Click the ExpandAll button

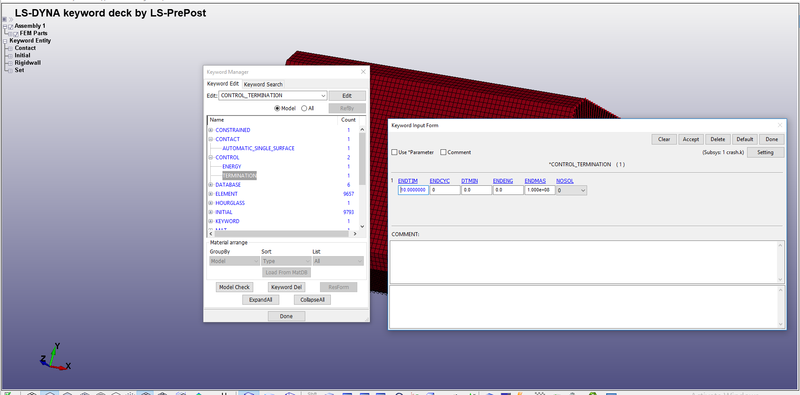pos(260,300)
